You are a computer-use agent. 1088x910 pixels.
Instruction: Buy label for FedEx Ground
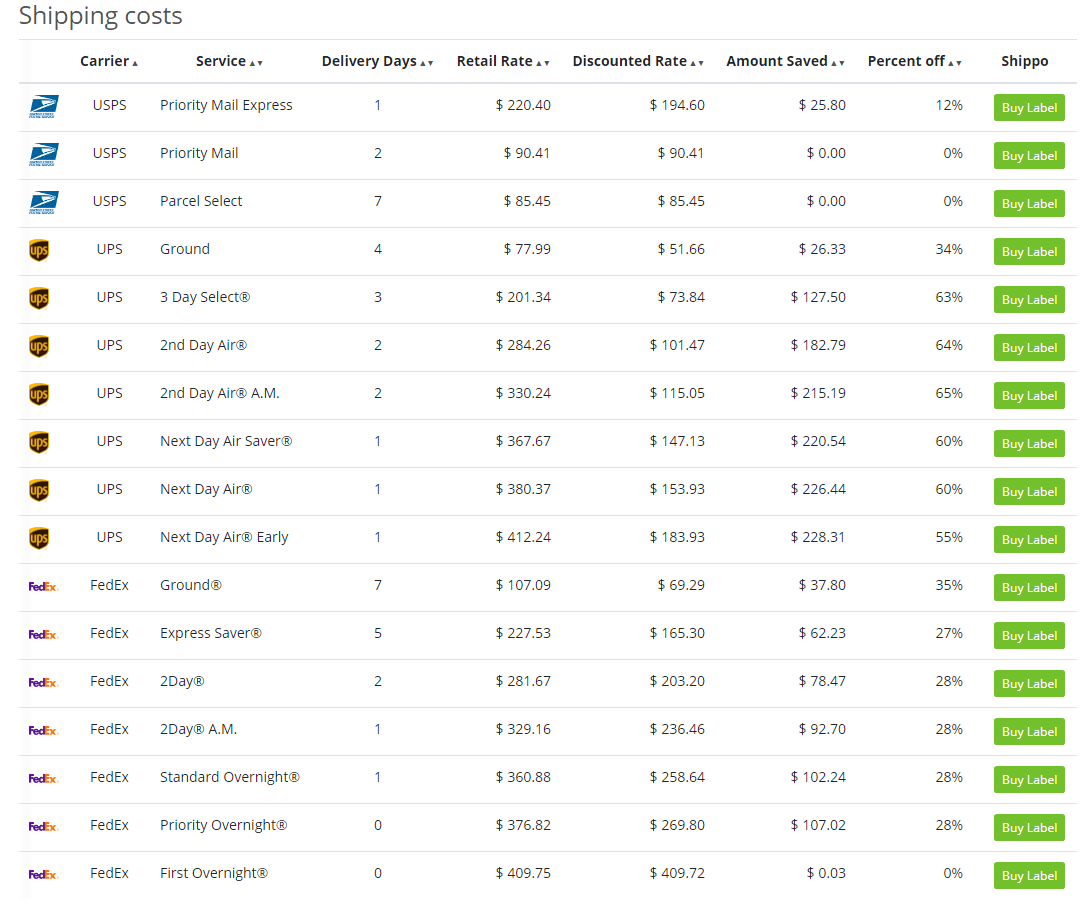(1029, 587)
